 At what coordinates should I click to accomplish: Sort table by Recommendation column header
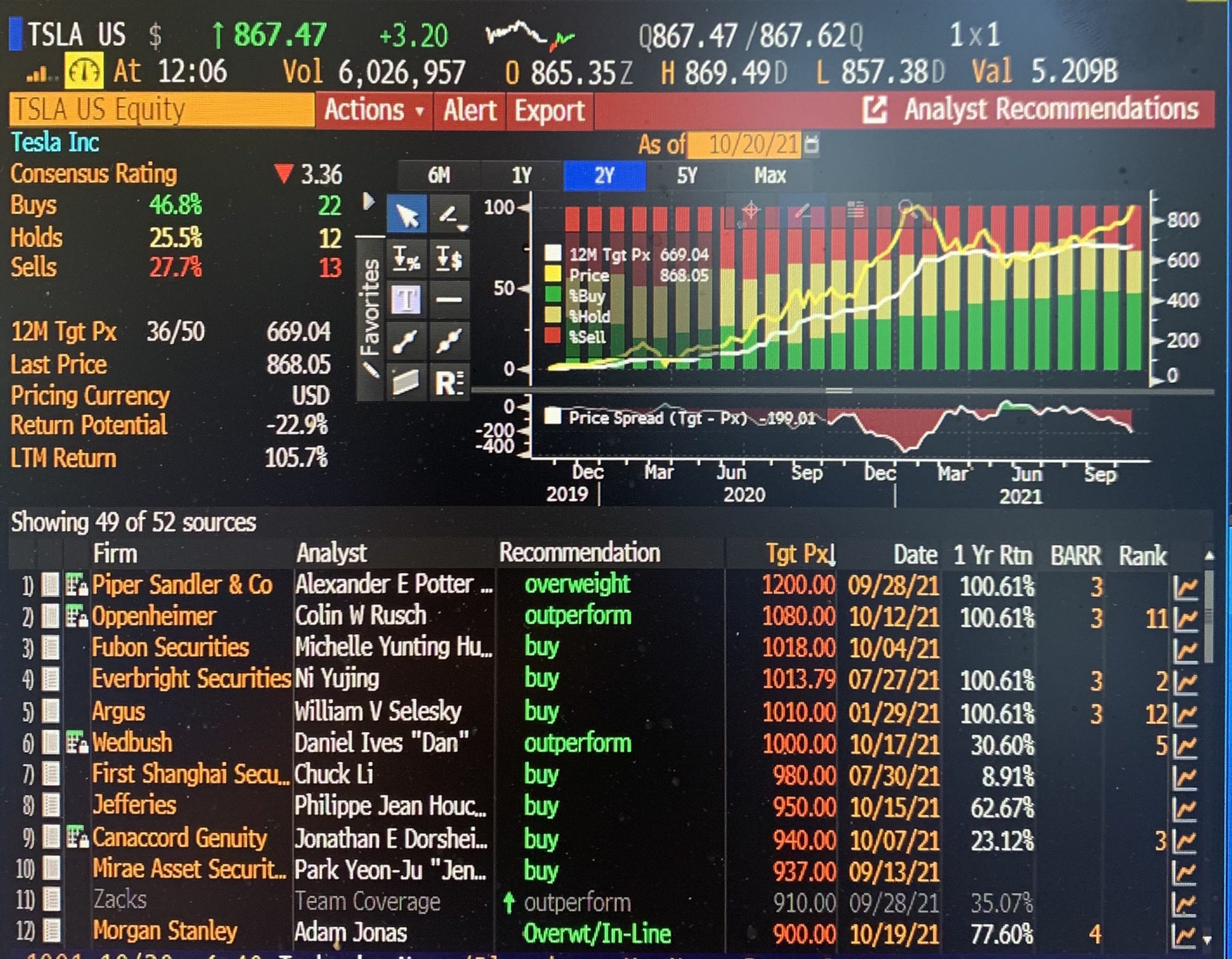click(580, 553)
